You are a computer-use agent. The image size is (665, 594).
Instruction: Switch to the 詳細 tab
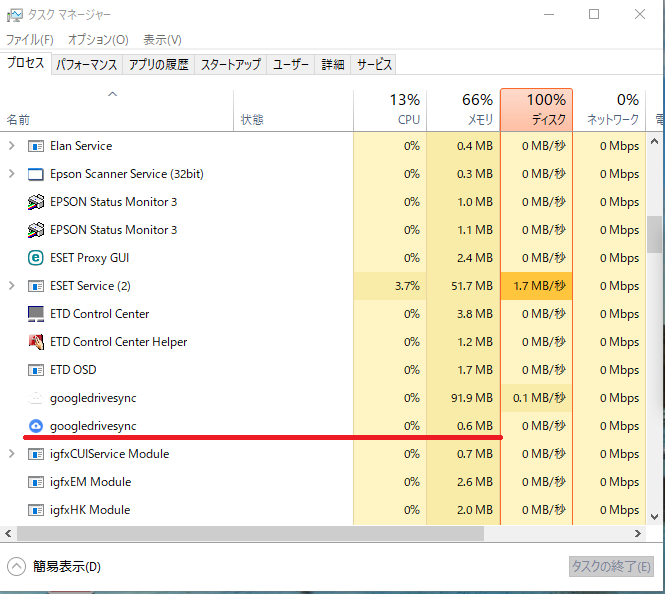pyautogui.click(x=333, y=65)
